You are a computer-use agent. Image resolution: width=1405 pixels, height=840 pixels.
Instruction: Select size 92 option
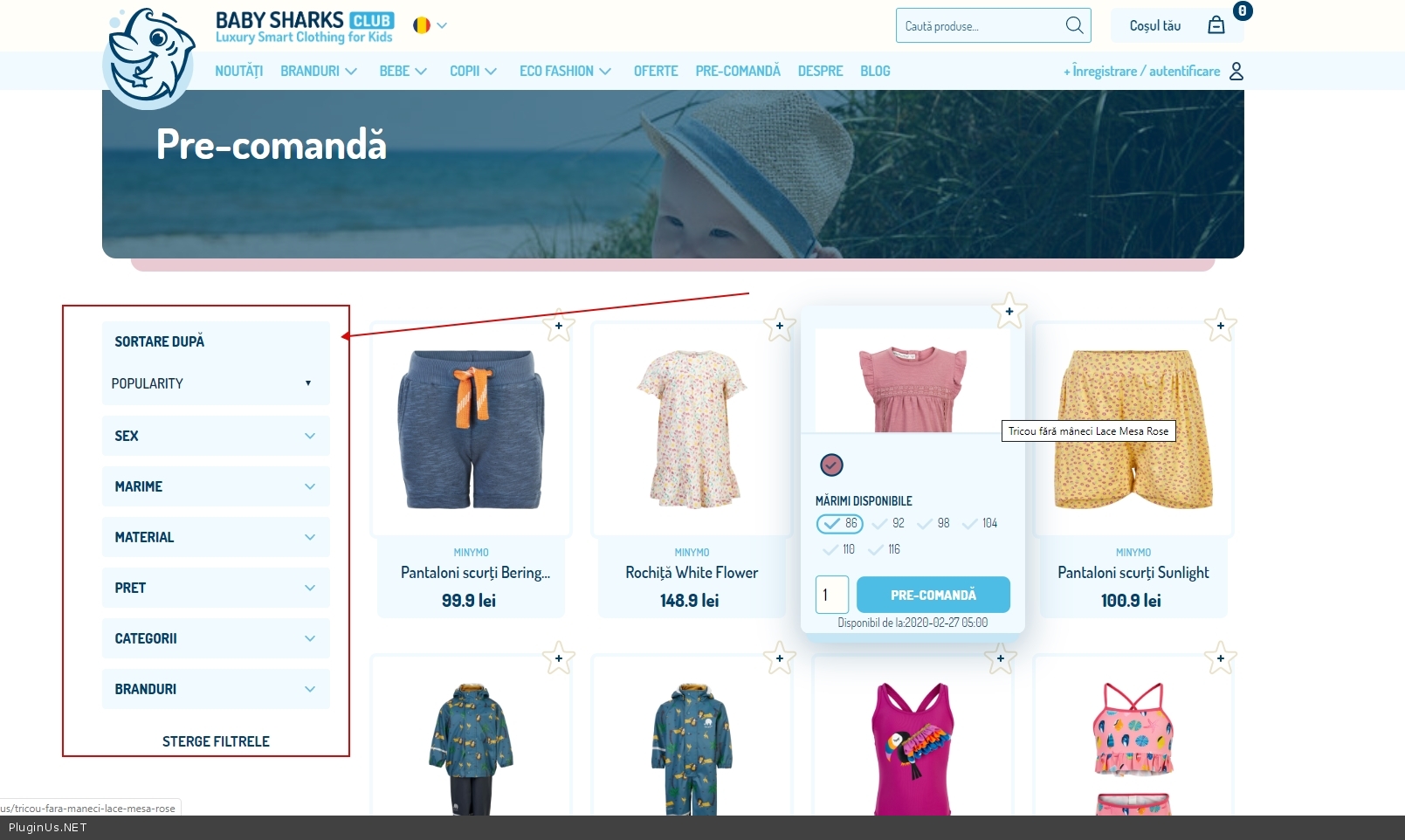(889, 524)
